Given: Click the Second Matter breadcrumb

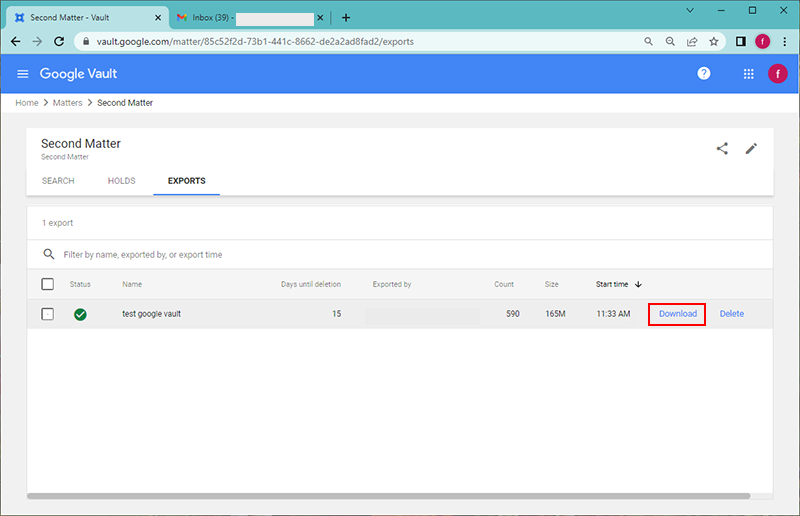Looking at the screenshot, I should point(125,103).
